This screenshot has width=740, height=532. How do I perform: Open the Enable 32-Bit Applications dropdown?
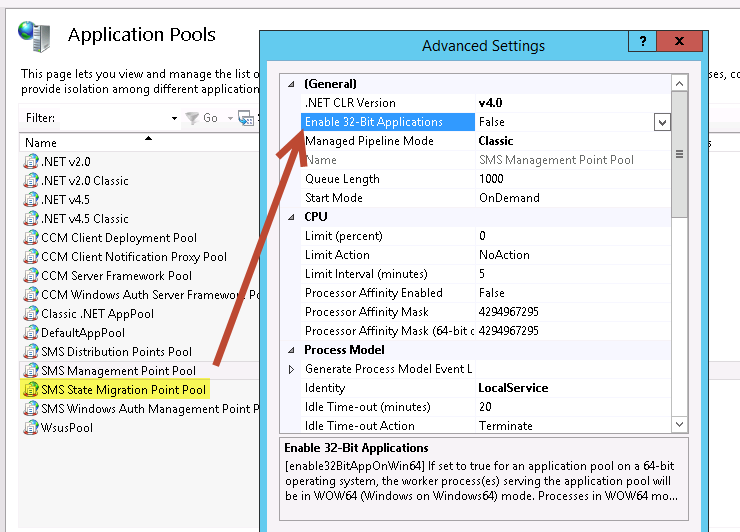(662, 122)
